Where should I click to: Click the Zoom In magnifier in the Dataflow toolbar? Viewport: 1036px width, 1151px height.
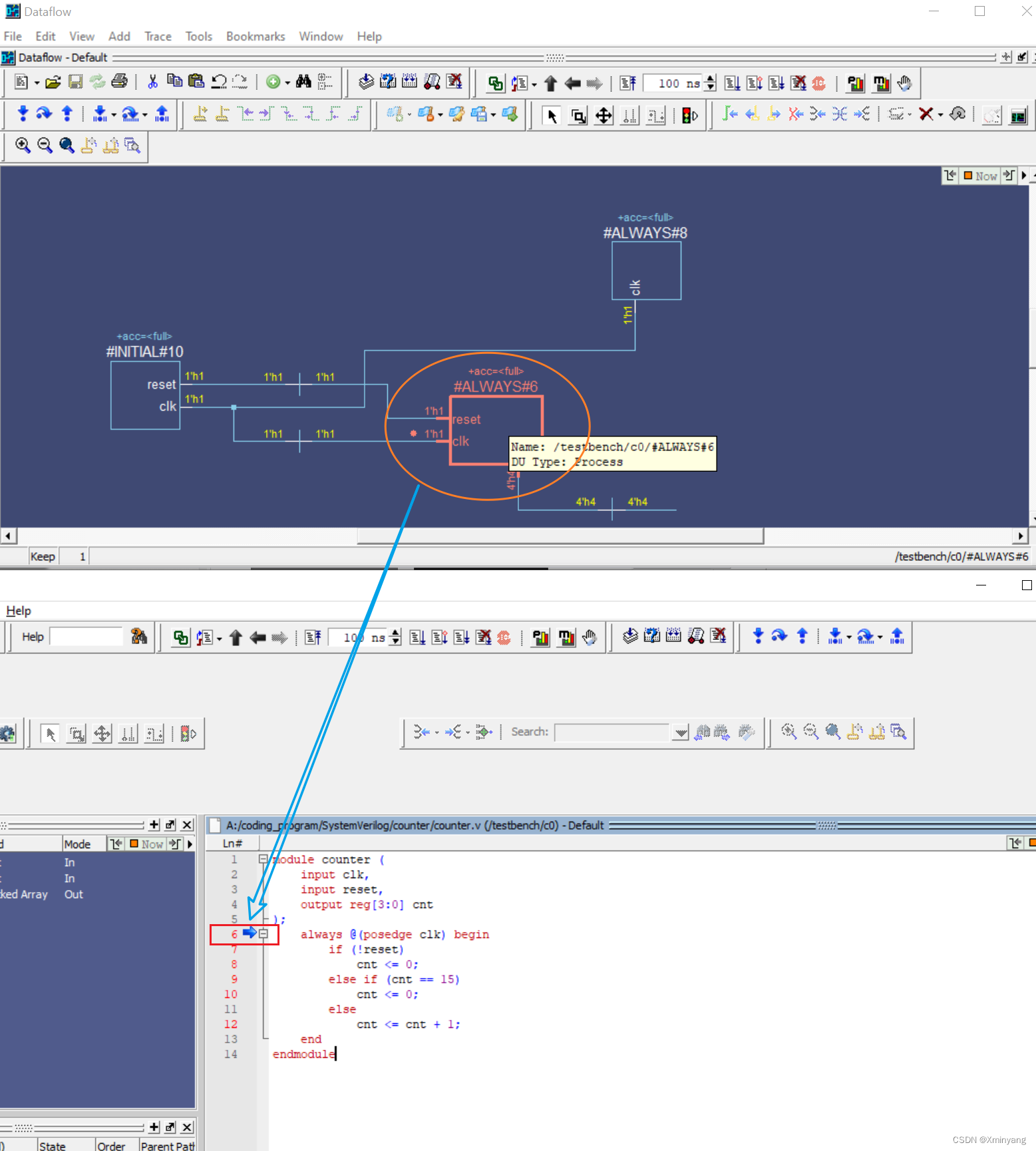(23, 146)
